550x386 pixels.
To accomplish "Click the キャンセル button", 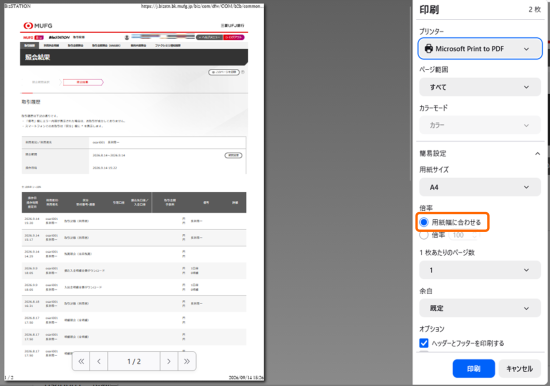I will [519, 368].
